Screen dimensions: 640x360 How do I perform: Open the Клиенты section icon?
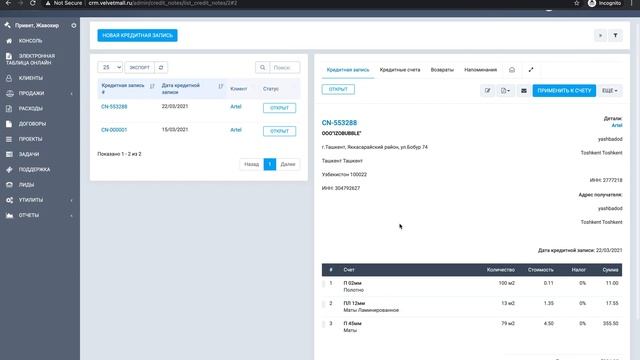coord(9,78)
